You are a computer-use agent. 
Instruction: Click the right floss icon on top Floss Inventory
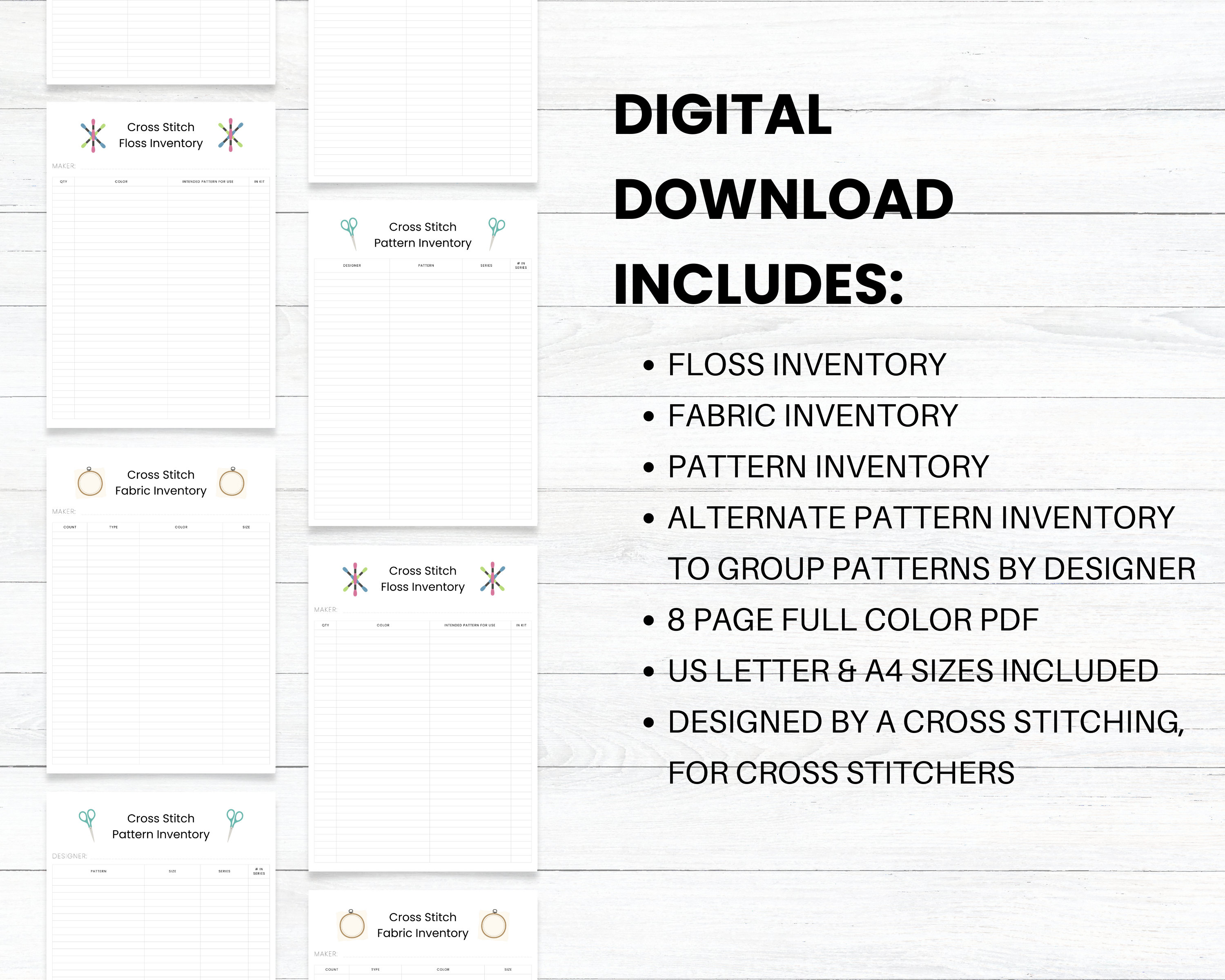(230, 135)
